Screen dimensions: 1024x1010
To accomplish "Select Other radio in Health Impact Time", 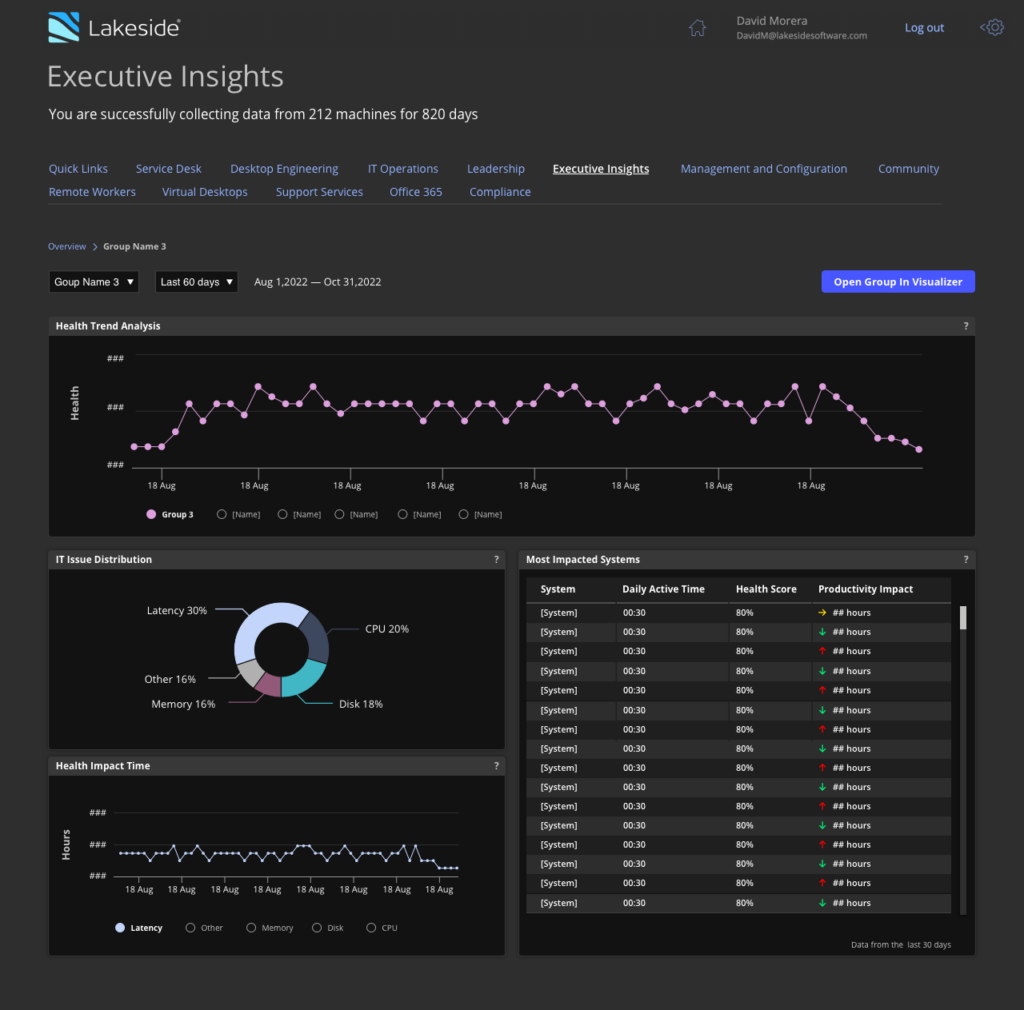I will click(x=190, y=928).
